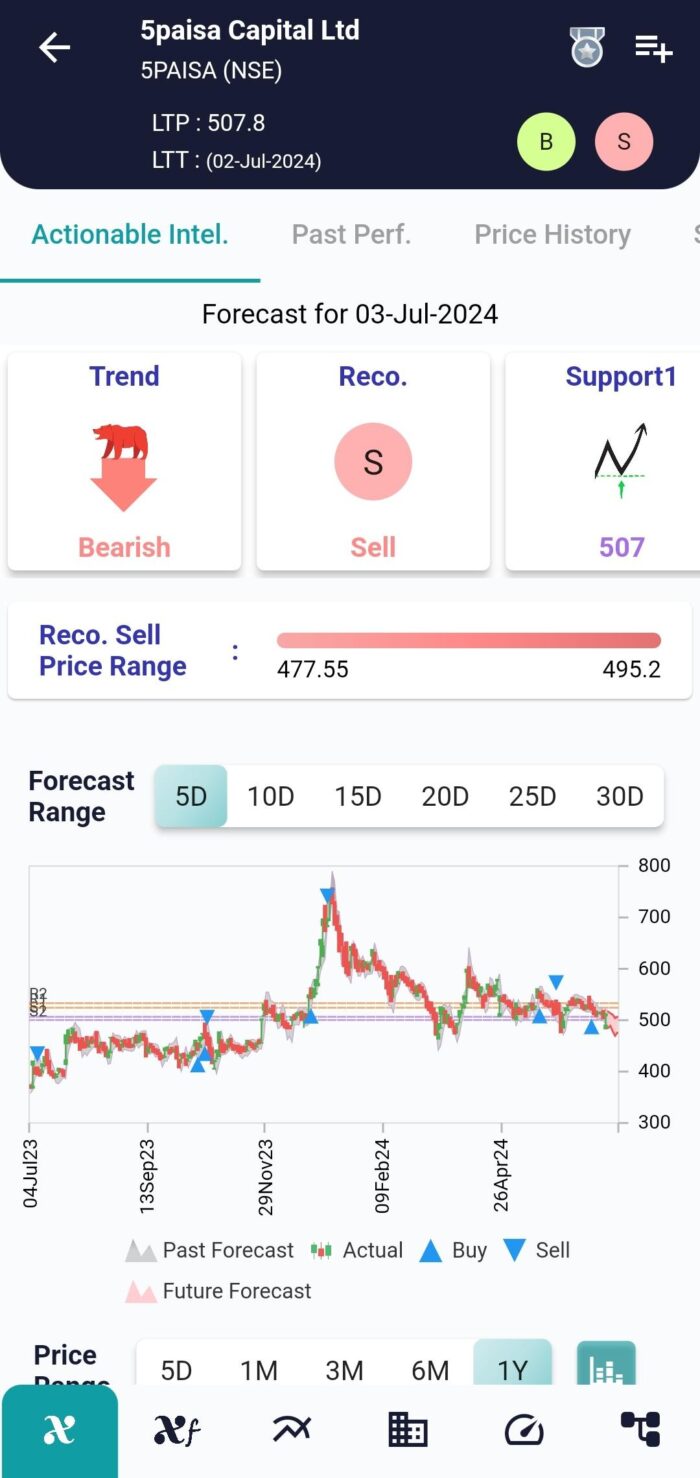Switch to the Past Perf. tab
Screen dimensions: 700x1478
[352, 234]
